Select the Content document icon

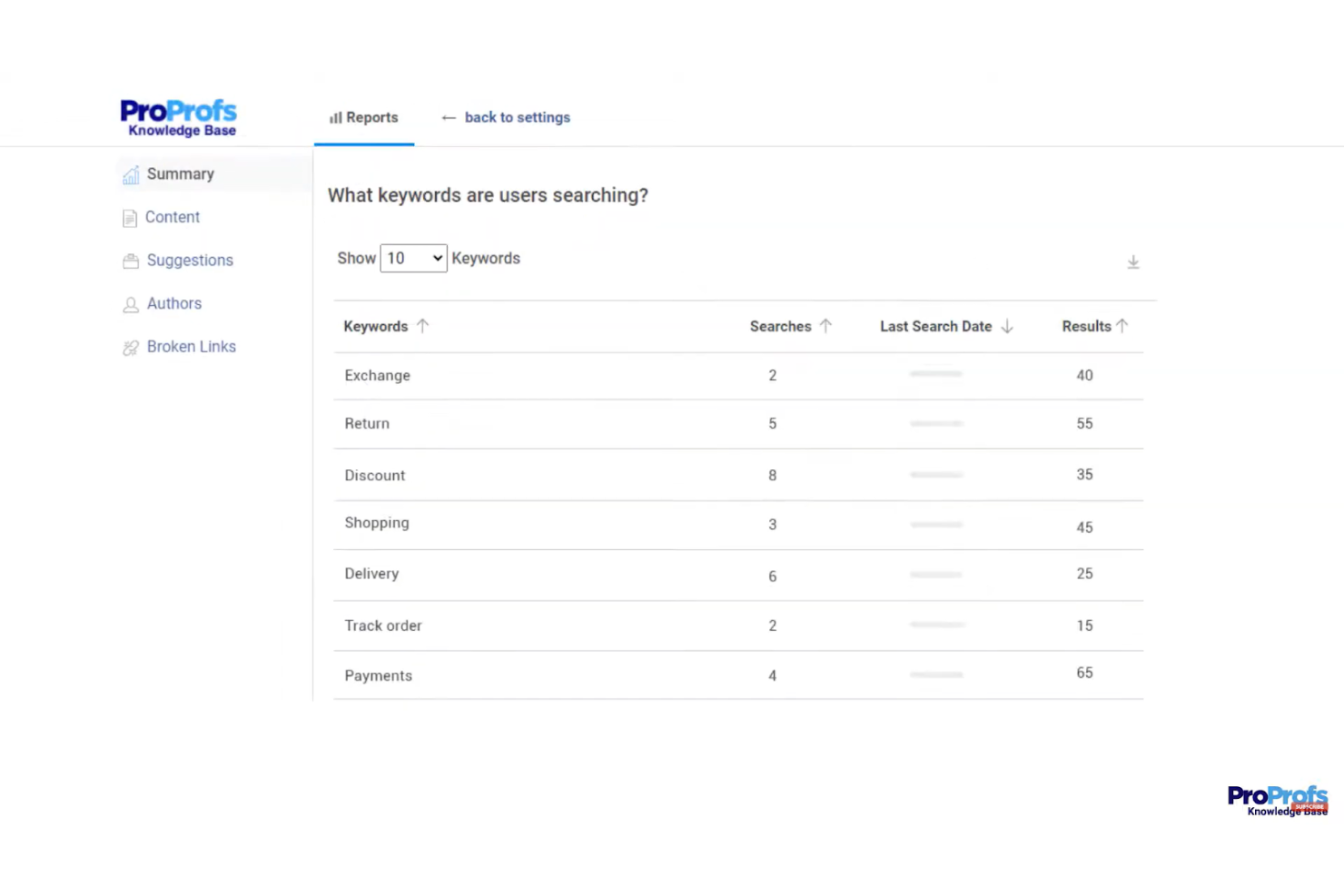[130, 217]
